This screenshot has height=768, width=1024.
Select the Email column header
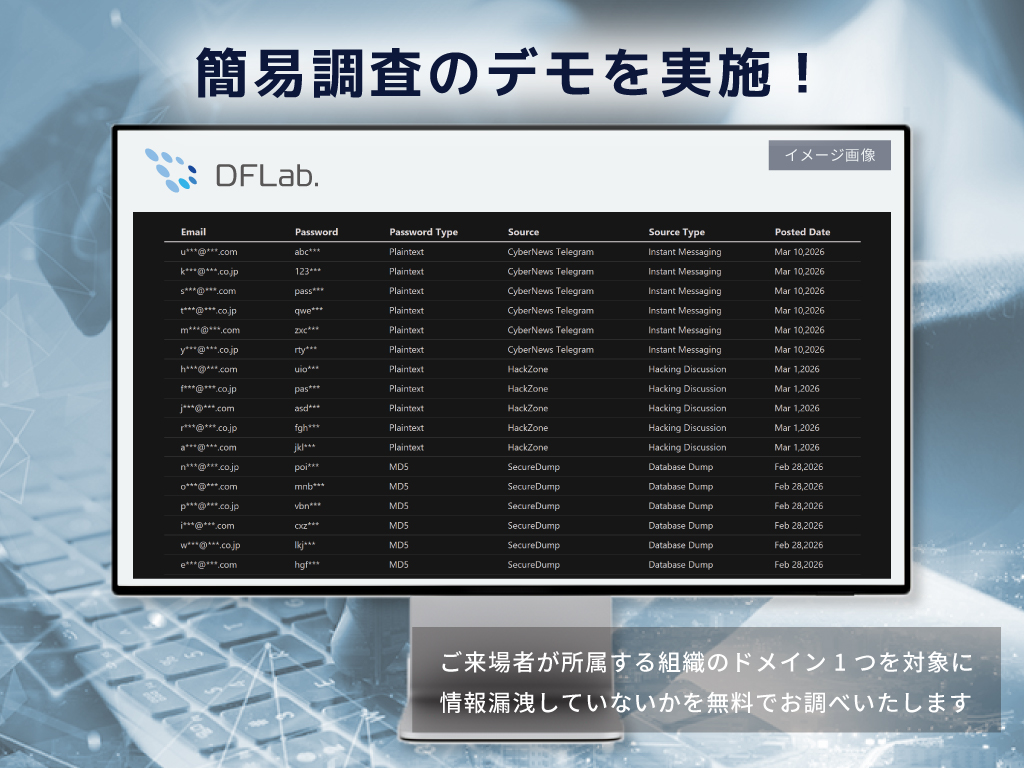tap(193, 232)
